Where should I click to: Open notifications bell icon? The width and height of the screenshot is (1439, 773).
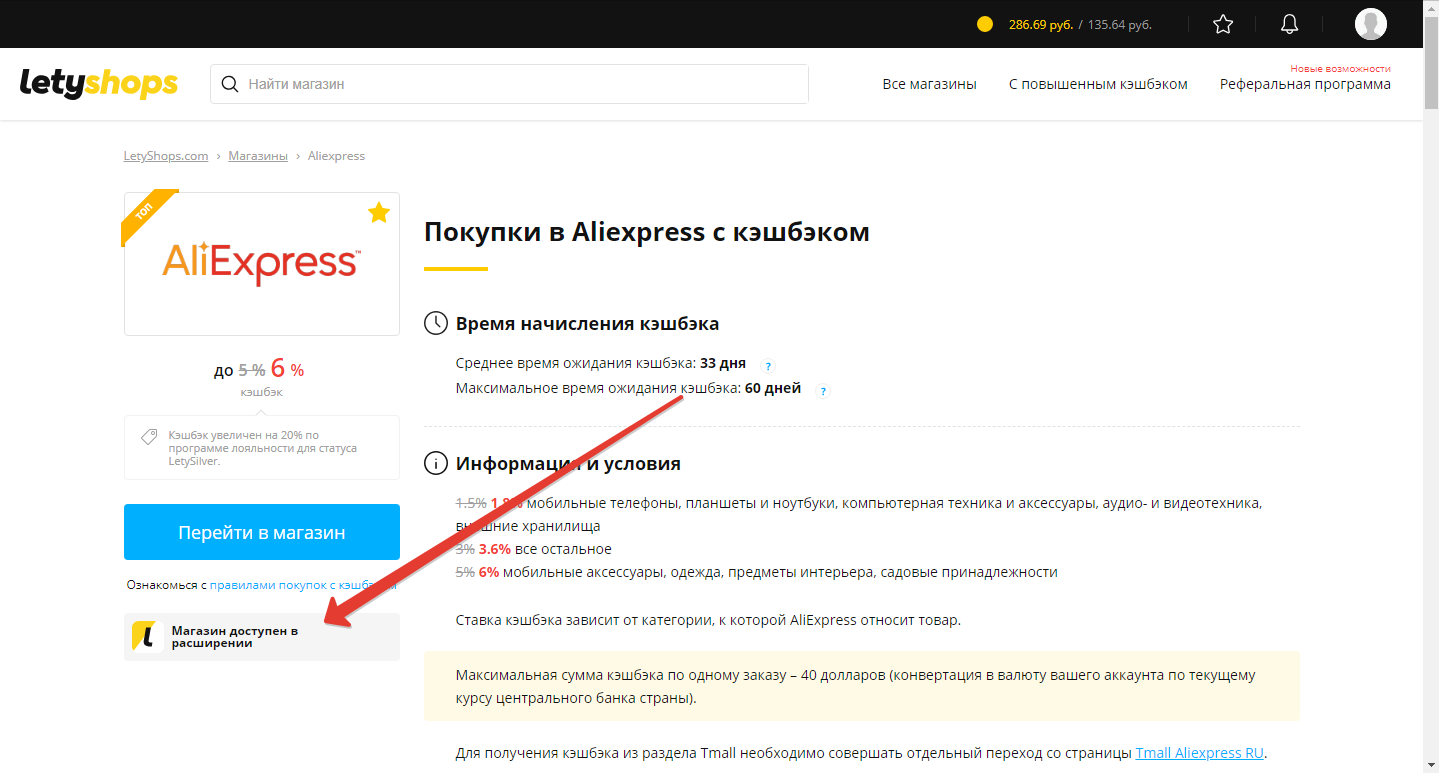1290,24
